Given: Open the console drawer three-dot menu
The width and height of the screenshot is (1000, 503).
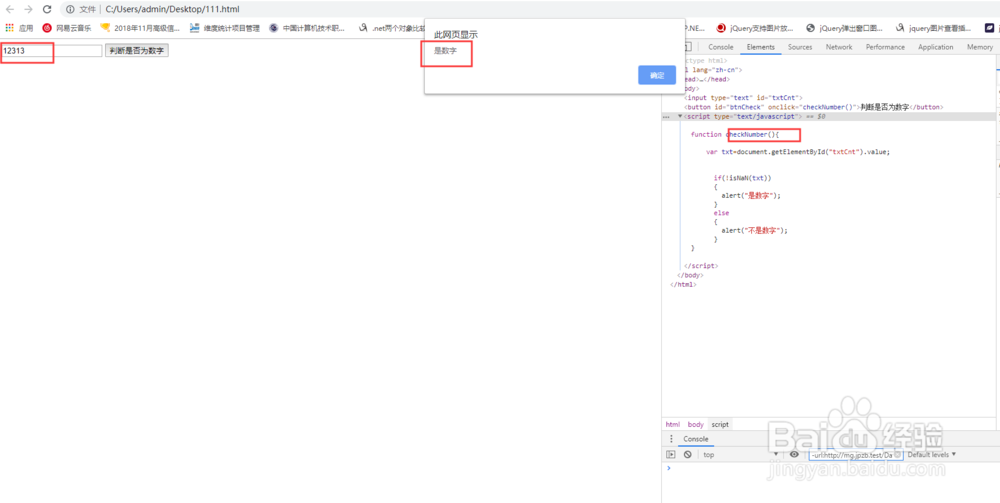Looking at the screenshot, I should pyautogui.click(x=670, y=439).
